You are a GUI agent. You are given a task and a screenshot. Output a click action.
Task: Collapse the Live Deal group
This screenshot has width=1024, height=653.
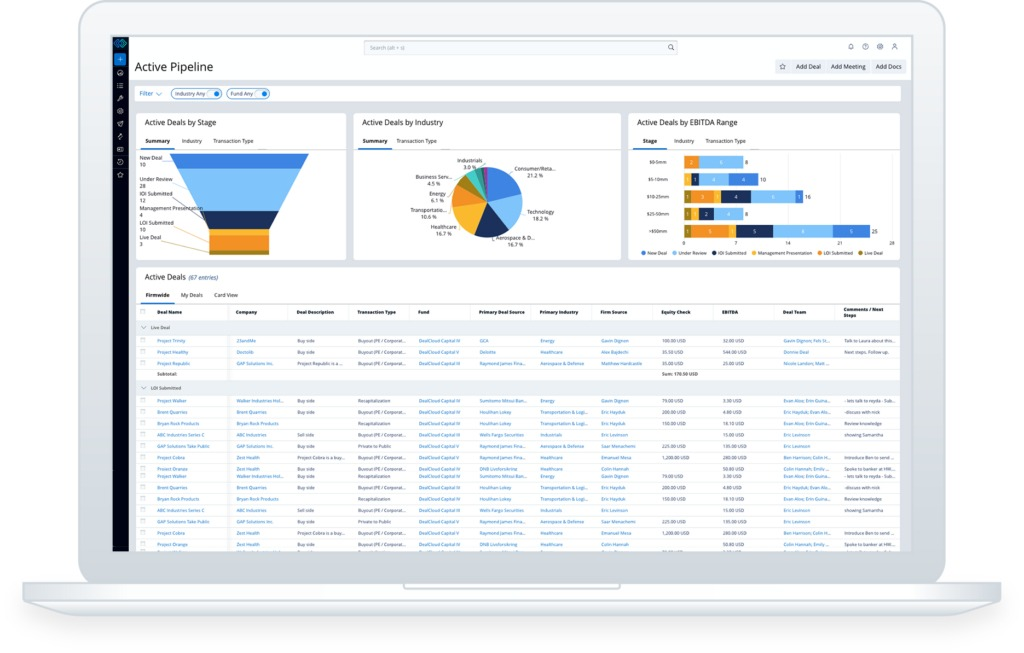(143, 327)
